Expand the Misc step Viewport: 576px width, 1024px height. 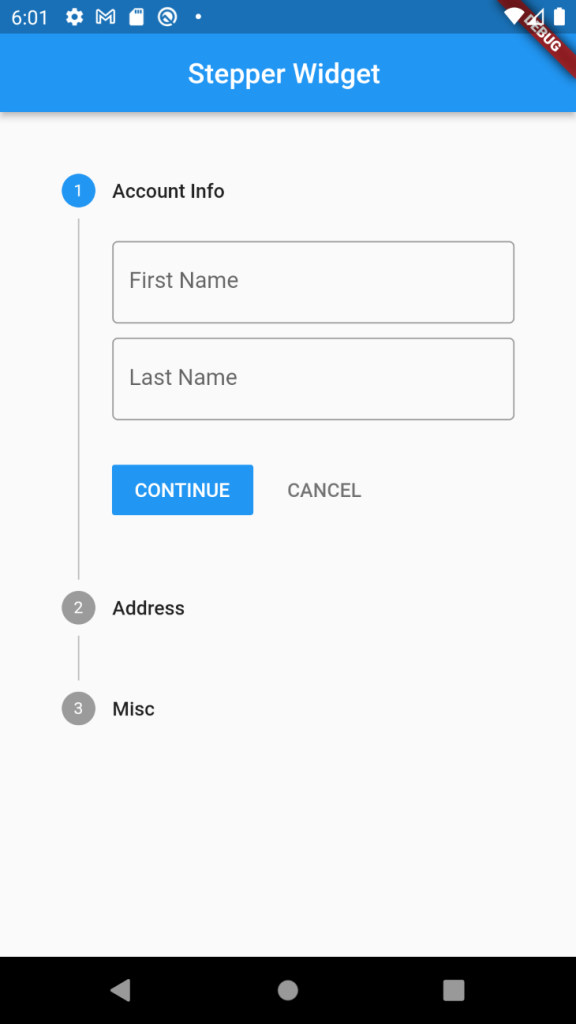(x=133, y=708)
